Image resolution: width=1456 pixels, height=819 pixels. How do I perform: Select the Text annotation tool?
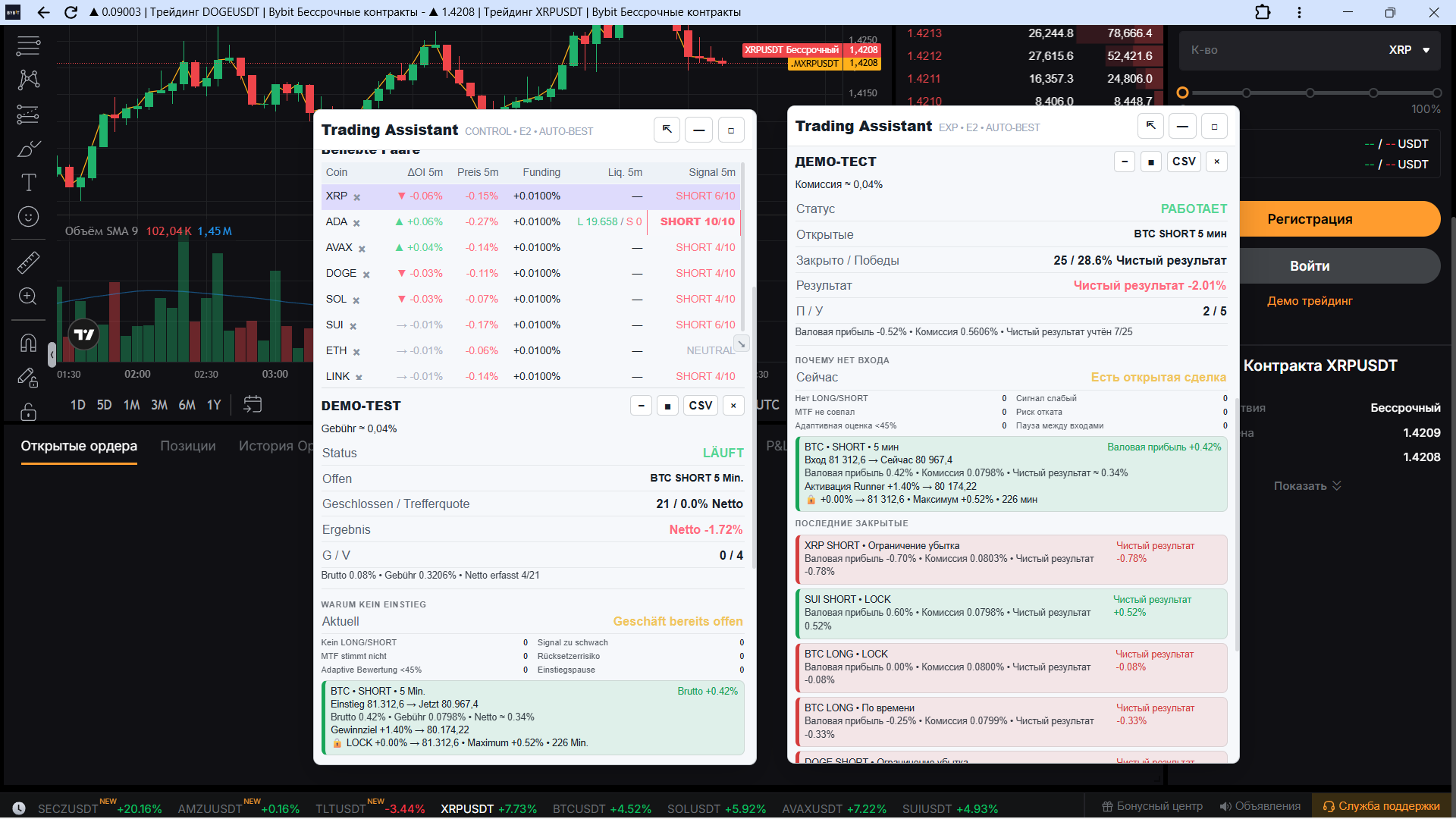(x=28, y=182)
